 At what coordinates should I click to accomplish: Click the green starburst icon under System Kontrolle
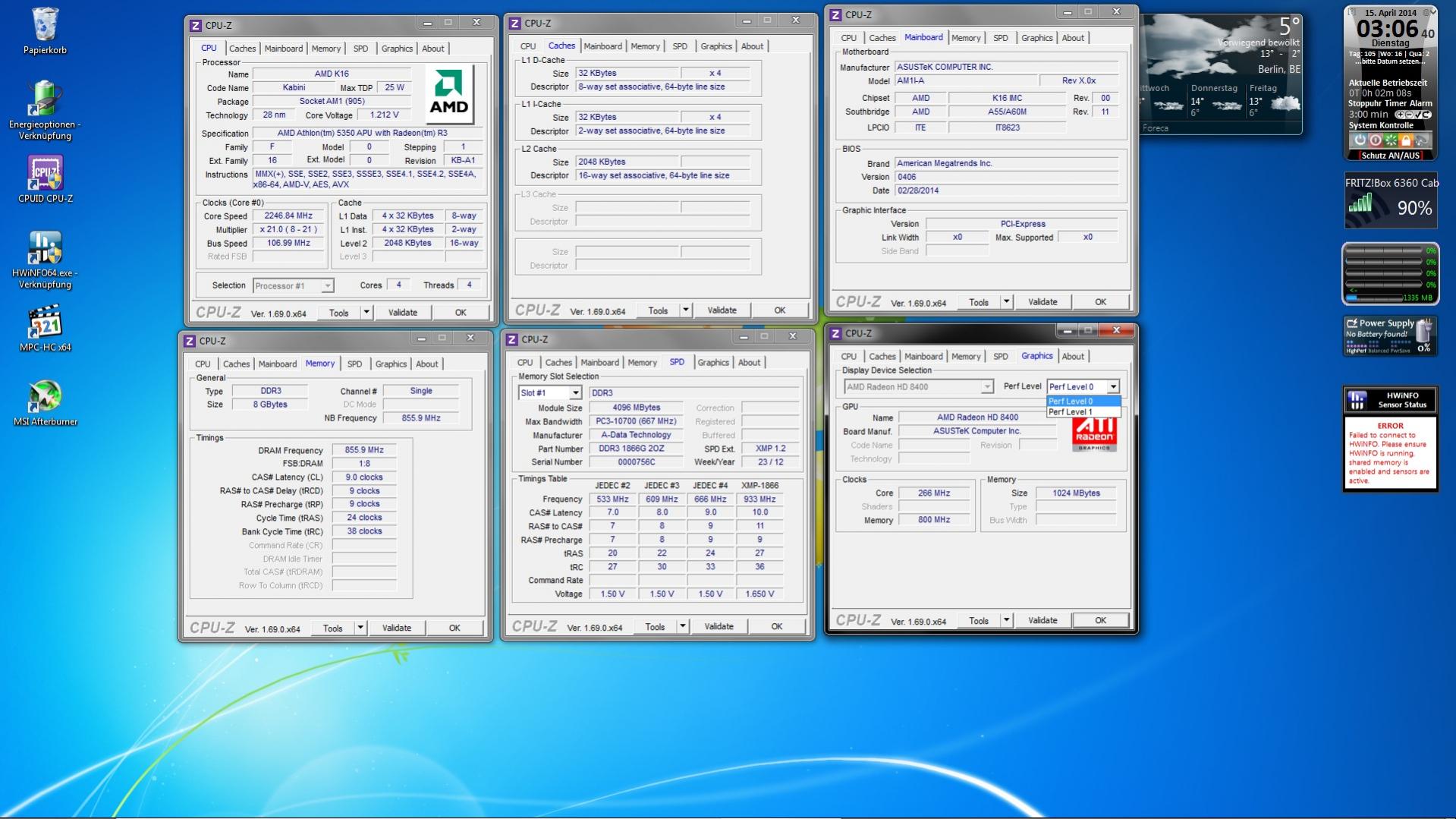click(x=1390, y=140)
